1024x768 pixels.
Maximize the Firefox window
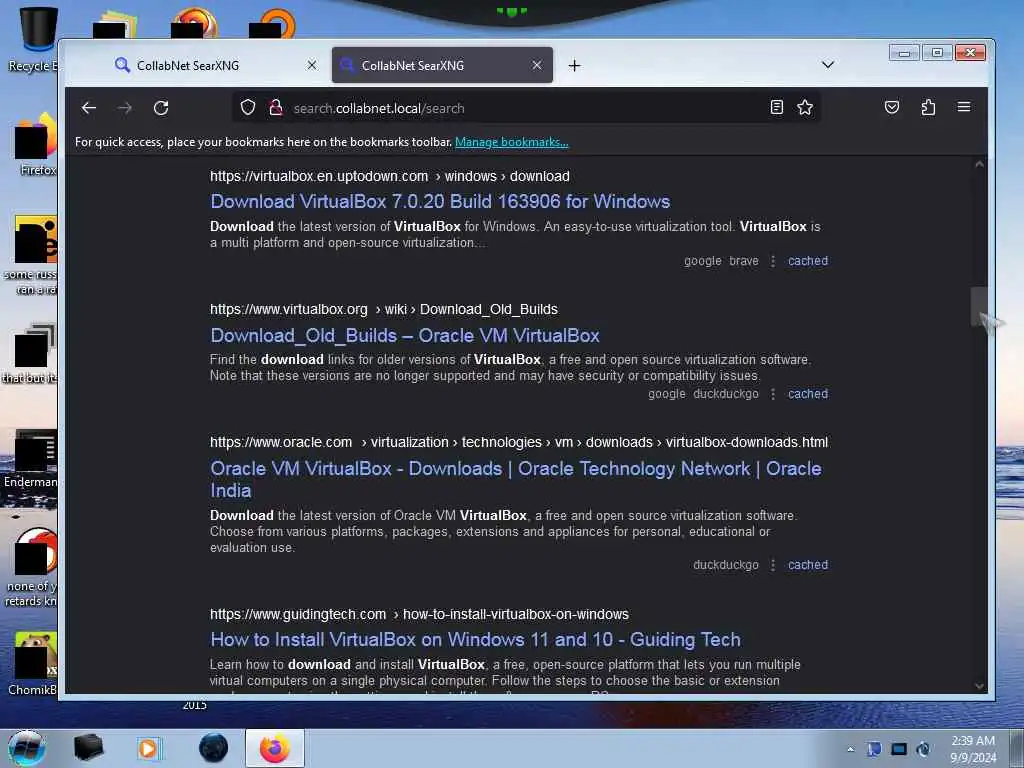tap(937, 53)
